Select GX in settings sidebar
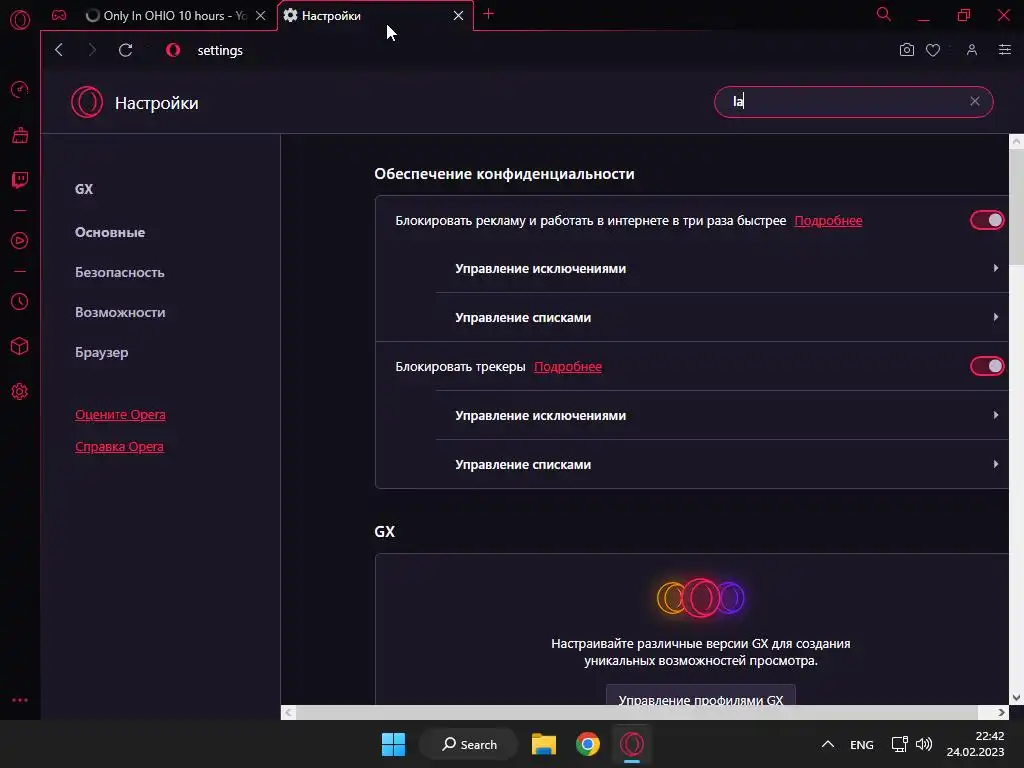The image size is (1024, 768). (84, 189)
